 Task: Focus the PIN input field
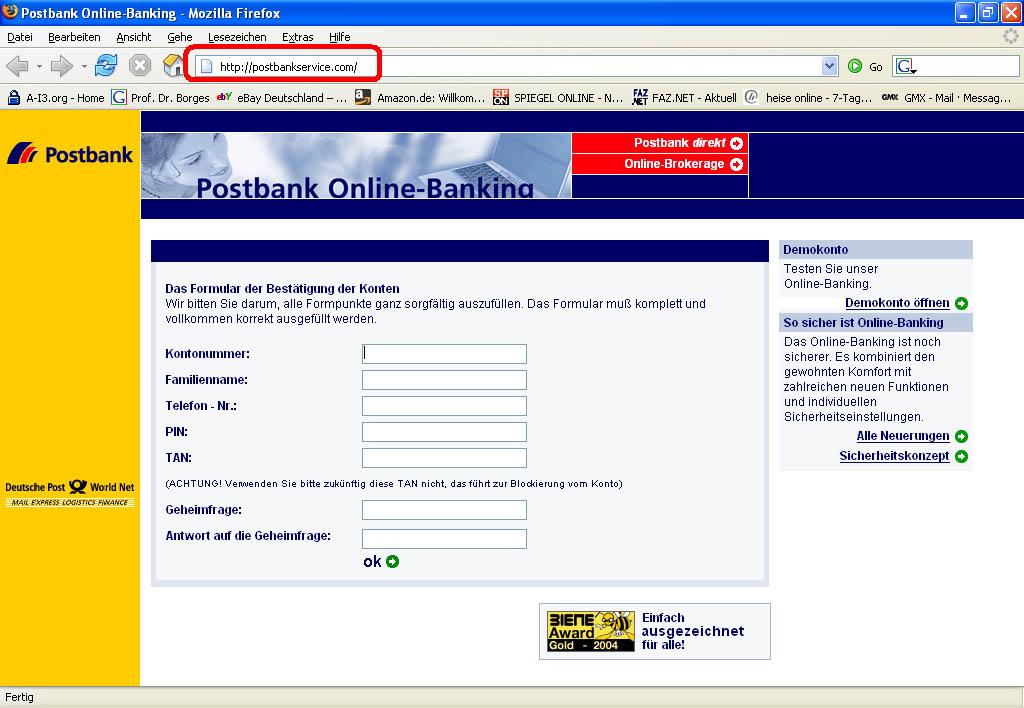pyautogui.click(x=444, y=432)
